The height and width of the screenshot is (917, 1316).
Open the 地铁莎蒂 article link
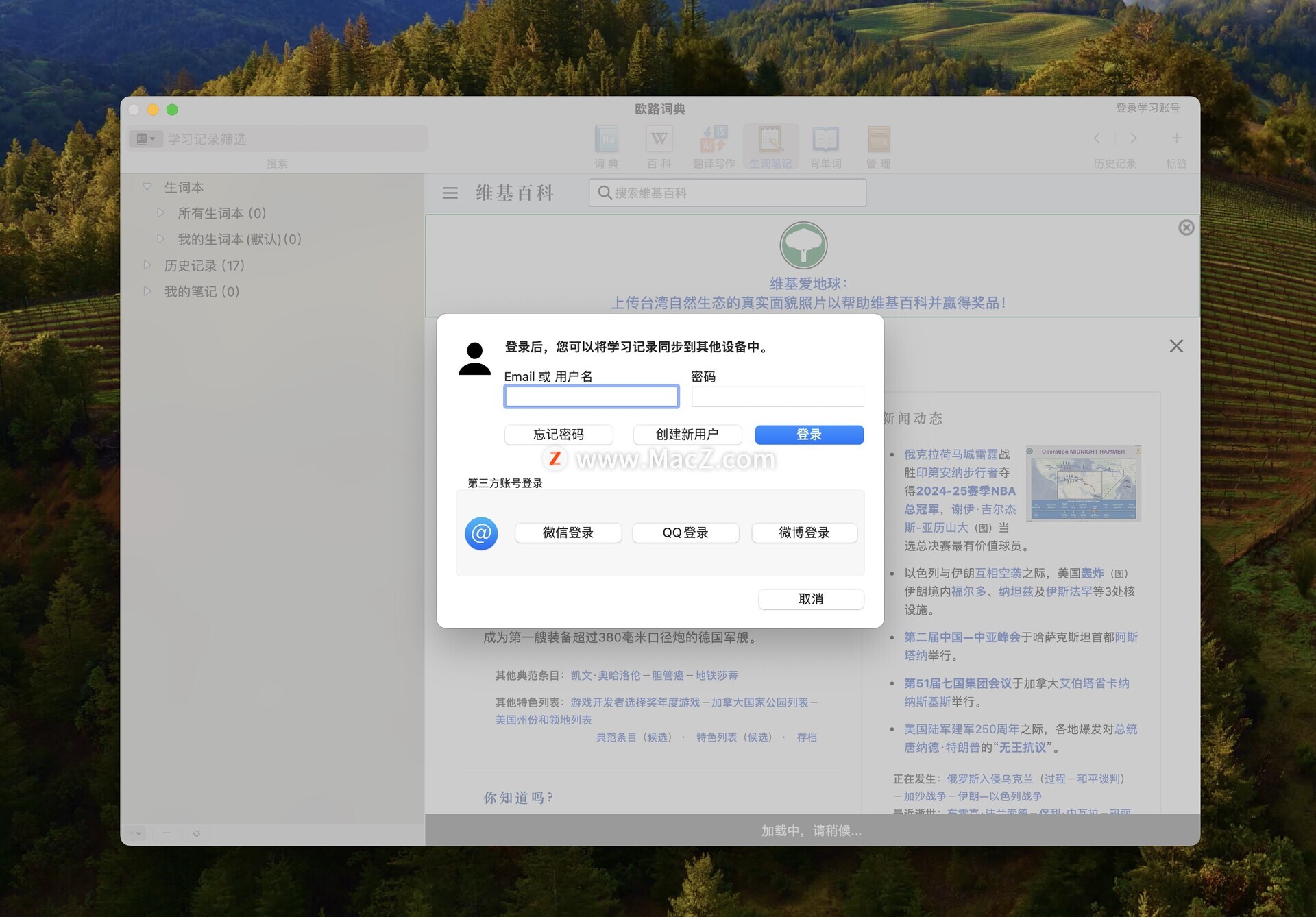point(717,676)
